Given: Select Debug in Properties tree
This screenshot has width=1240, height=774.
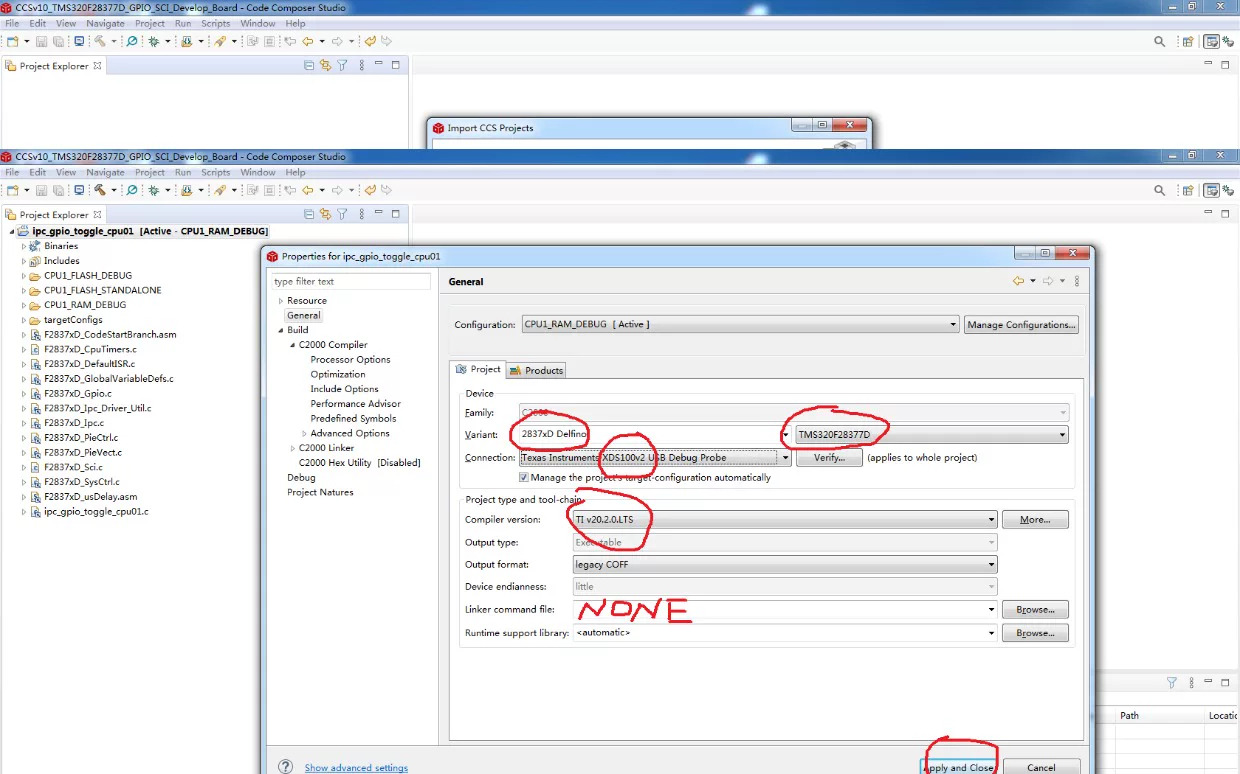Looking at the screenshot, I should 301,477.
